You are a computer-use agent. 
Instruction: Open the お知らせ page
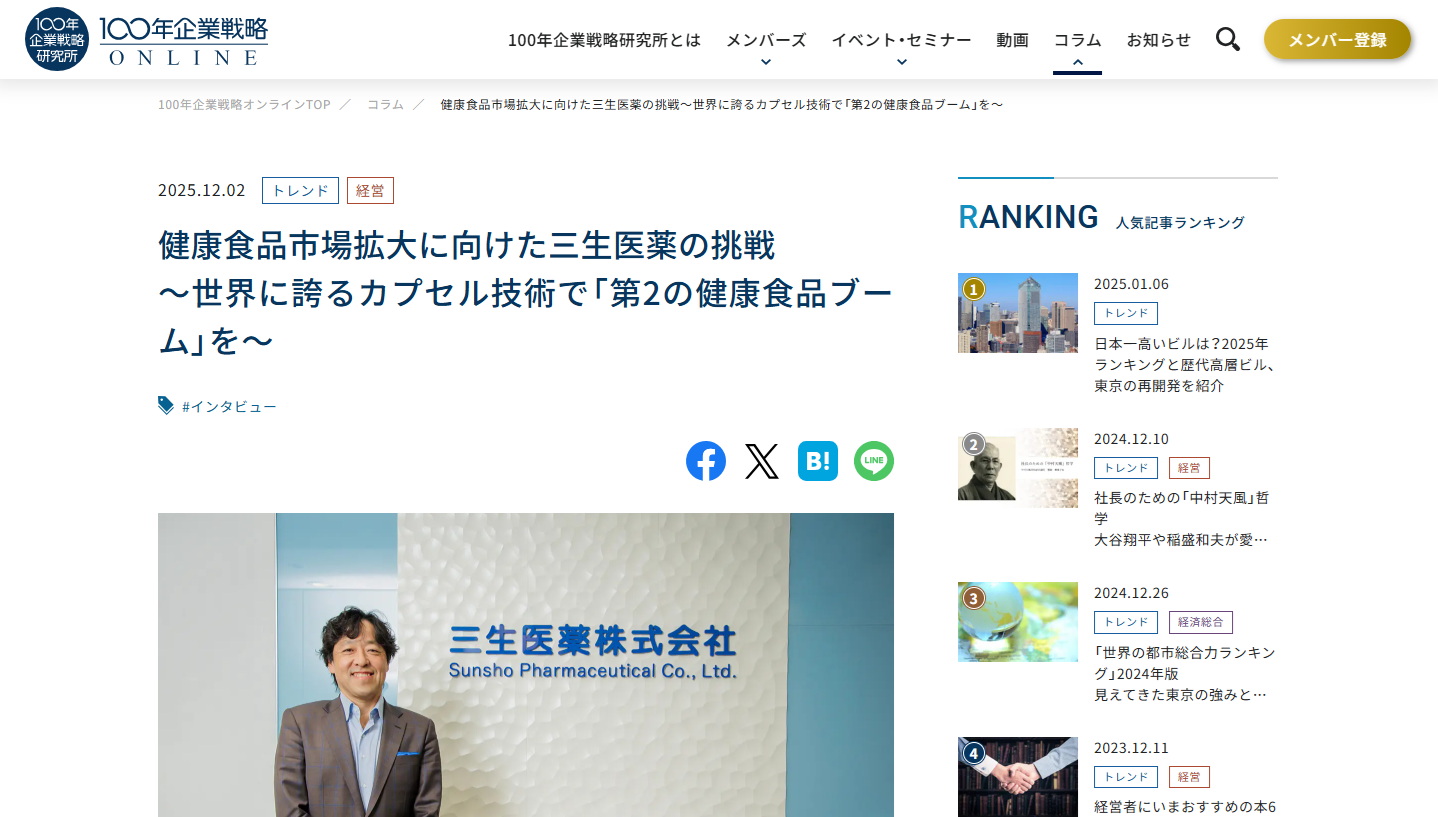(x=1159, y=40)
